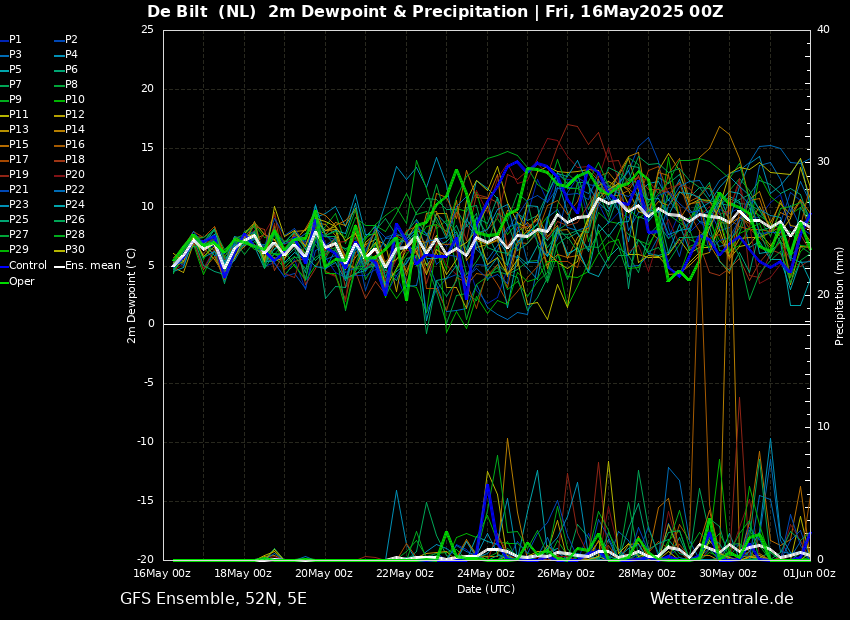Pick the '30May 00z' date label
Image resolution: width=850 pixels, height=620 pixels.
729,573
